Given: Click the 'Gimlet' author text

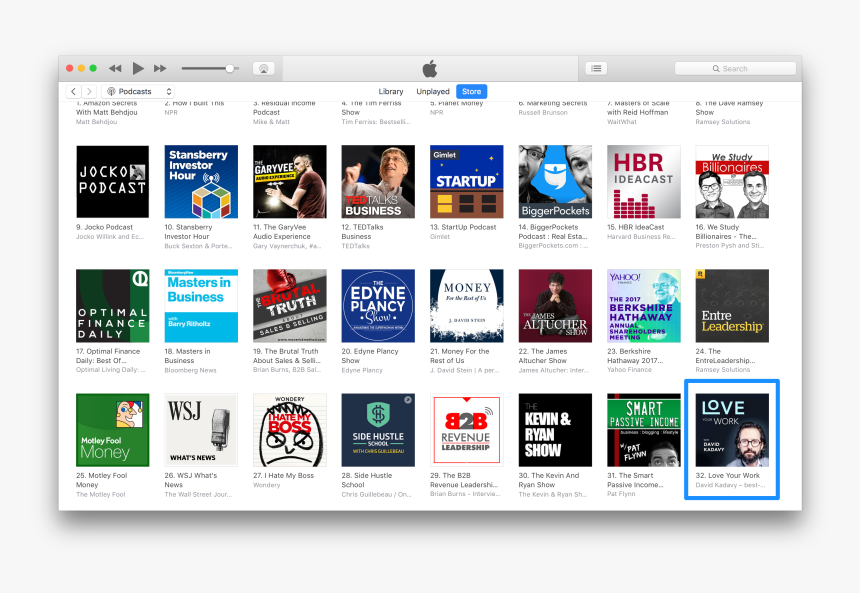Looking at the screenshot, I should (440, 236).
